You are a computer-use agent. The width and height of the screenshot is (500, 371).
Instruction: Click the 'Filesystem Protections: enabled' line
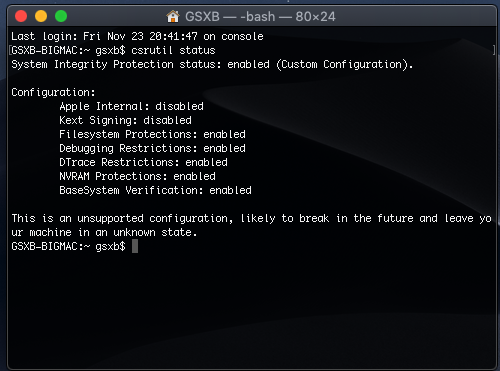[x=152, y=134]
